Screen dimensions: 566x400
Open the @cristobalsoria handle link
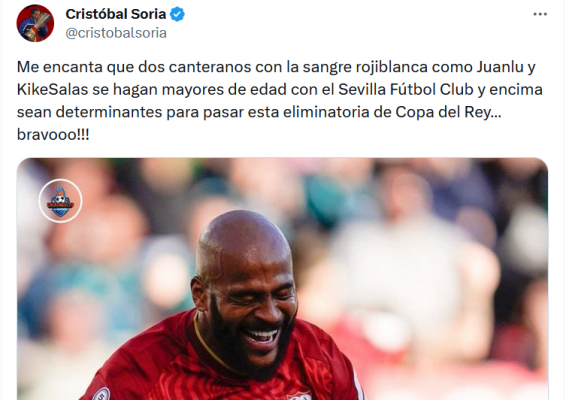click(x=116, y=33)
